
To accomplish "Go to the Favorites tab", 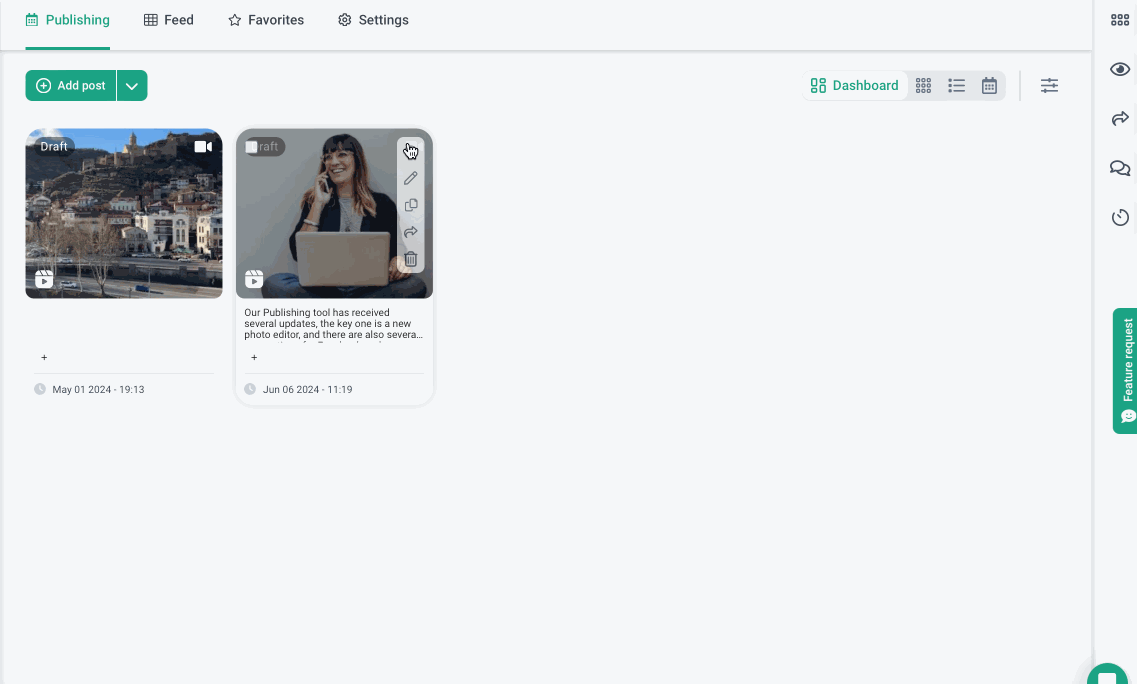I will pos(266,20).
